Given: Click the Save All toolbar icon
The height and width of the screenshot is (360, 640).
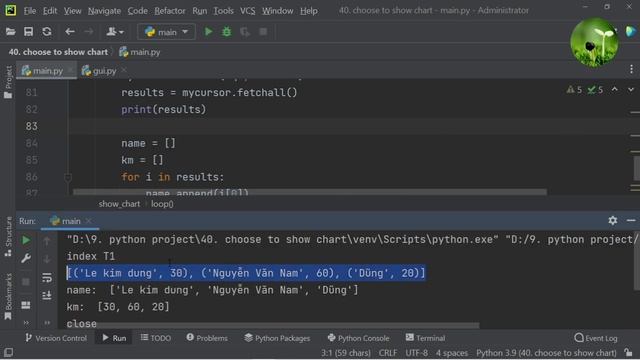Looking at the screenshot, I should pos(29,31).
